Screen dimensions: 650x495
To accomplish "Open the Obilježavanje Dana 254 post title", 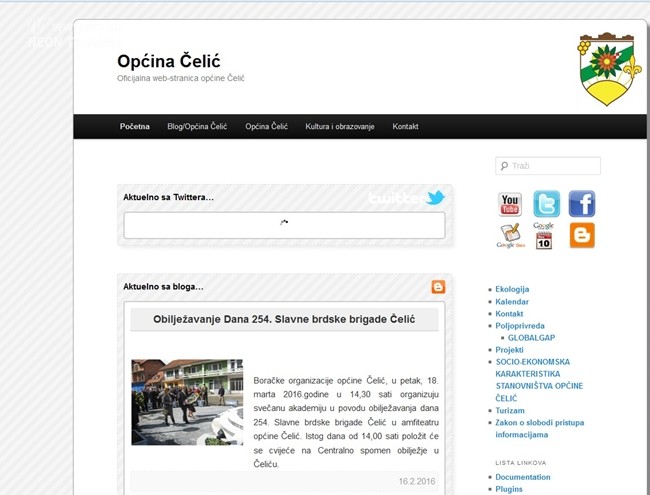I will (282, 319).
